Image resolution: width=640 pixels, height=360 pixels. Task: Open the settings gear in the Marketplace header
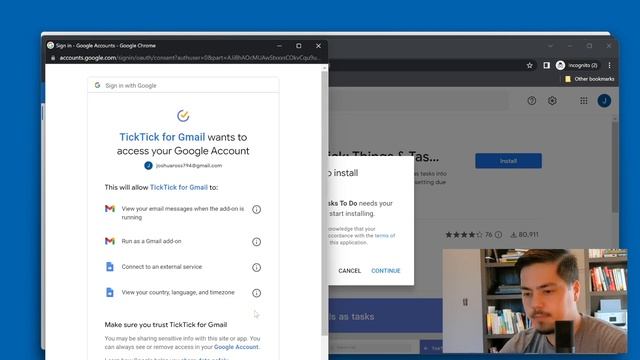552,101
